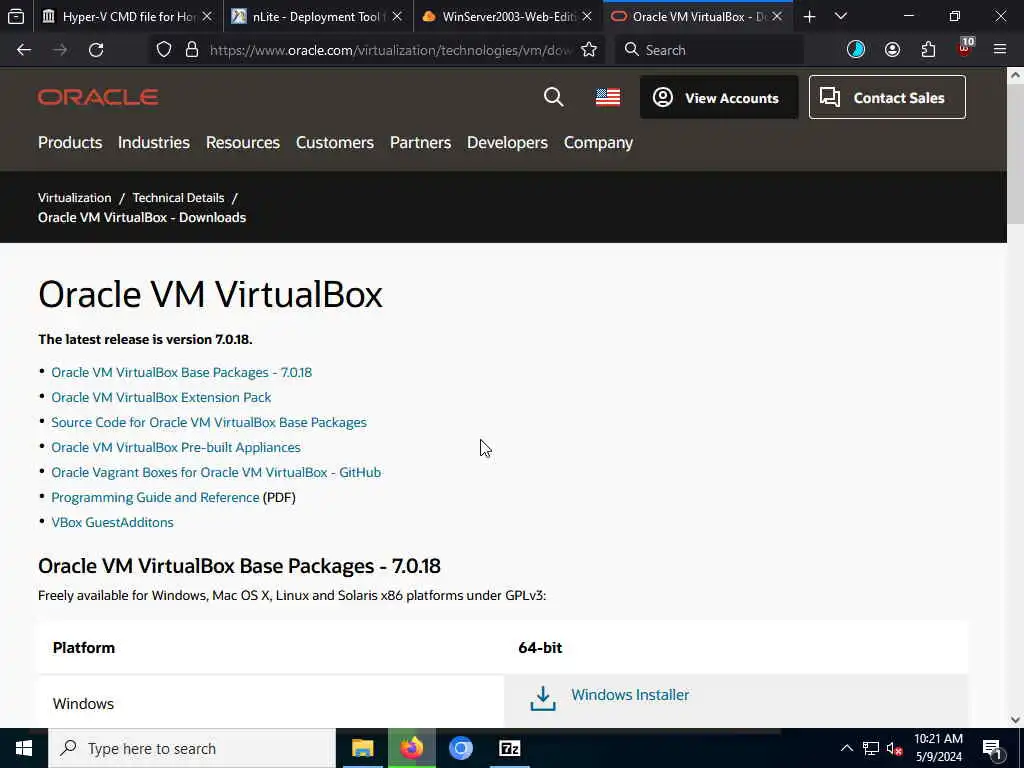Screen dimensions: 1024x768
Task: Click the scrollbar down arrow
Action: tap(1016, 720)
